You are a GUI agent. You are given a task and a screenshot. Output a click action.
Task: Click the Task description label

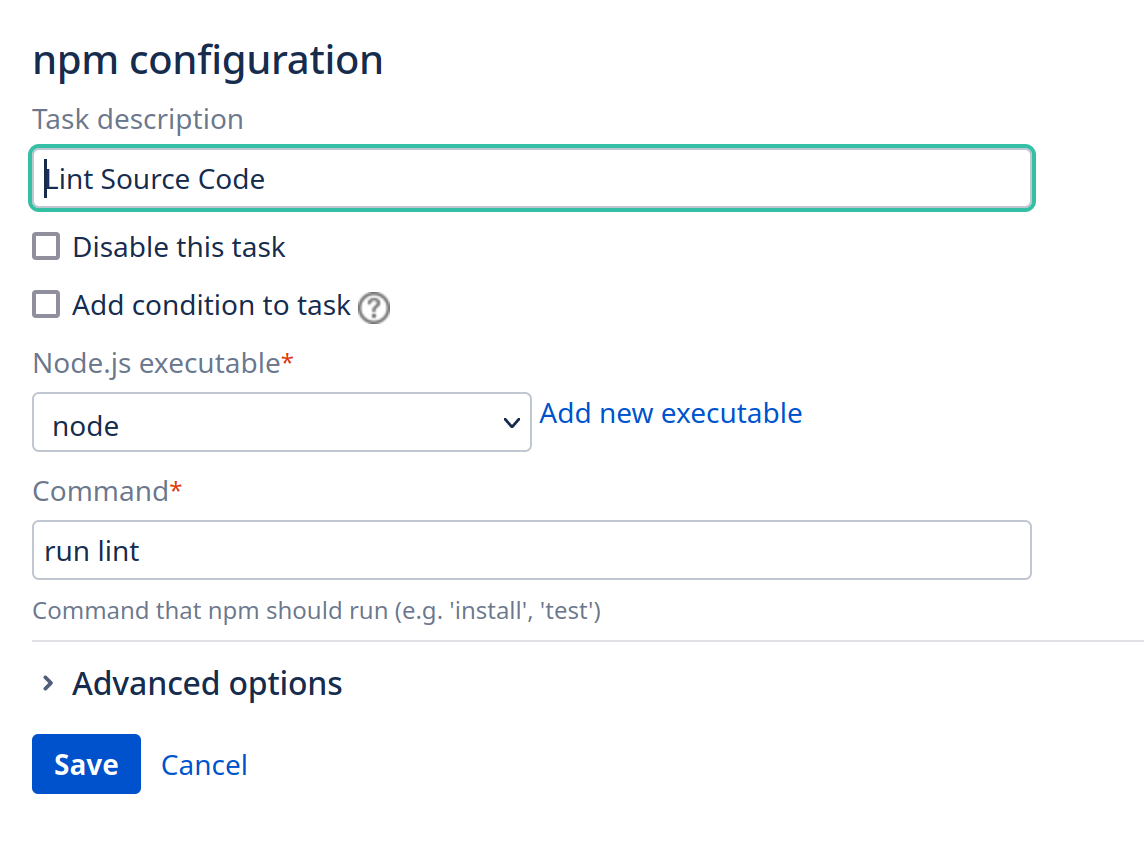tap(138, 119)
